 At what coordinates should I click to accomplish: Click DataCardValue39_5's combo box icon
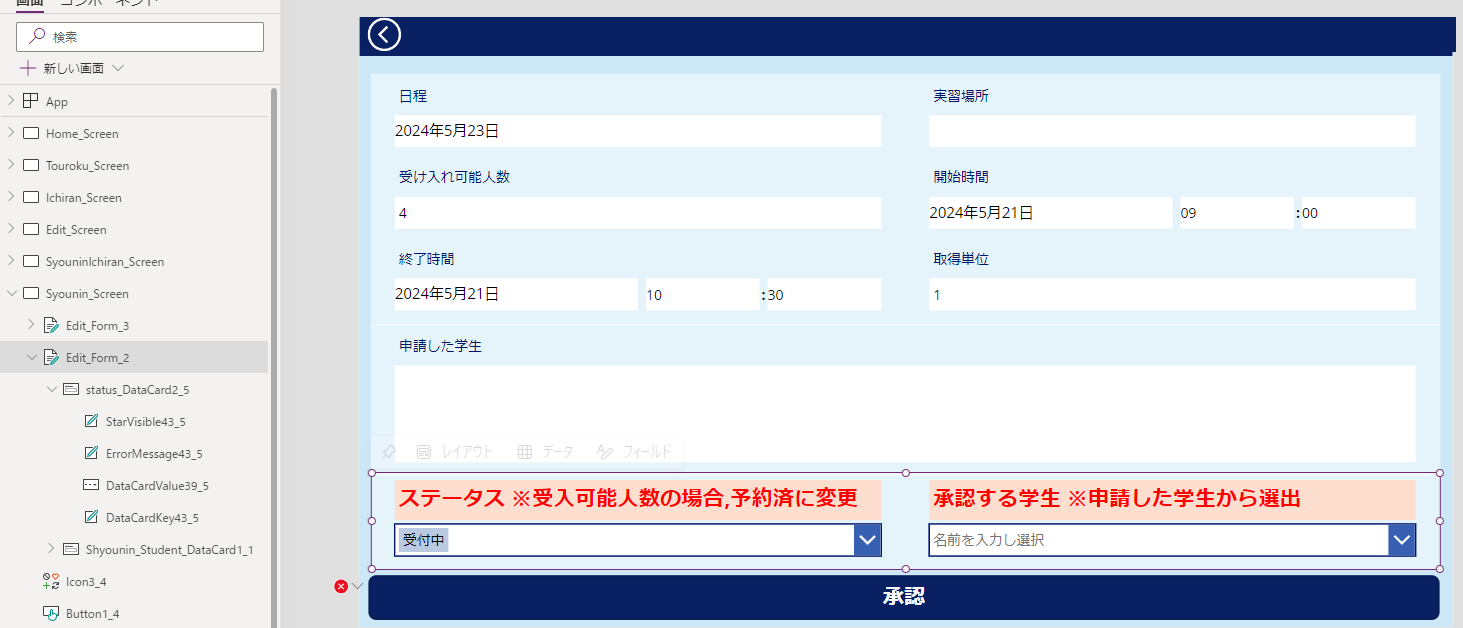91,485
